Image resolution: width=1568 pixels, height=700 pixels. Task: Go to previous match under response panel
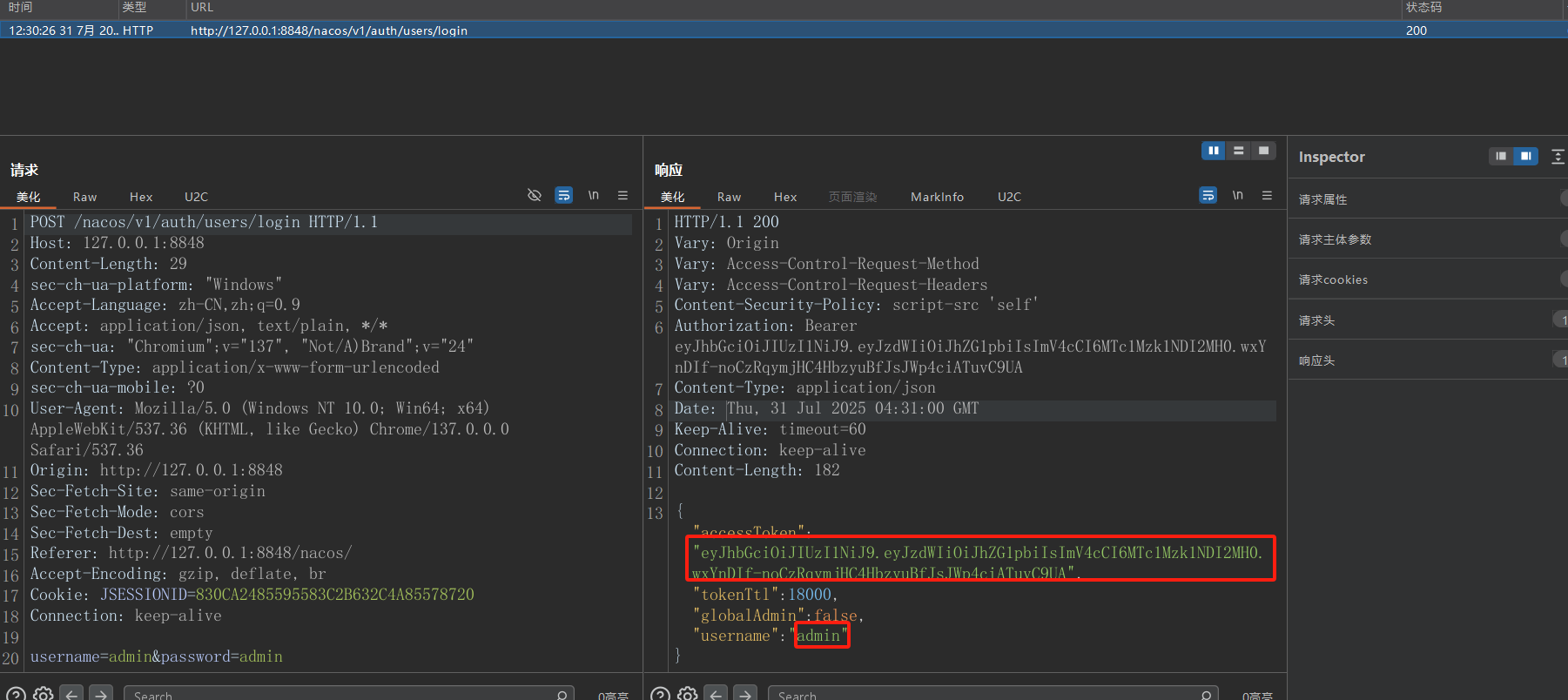[x=717, y=695]
